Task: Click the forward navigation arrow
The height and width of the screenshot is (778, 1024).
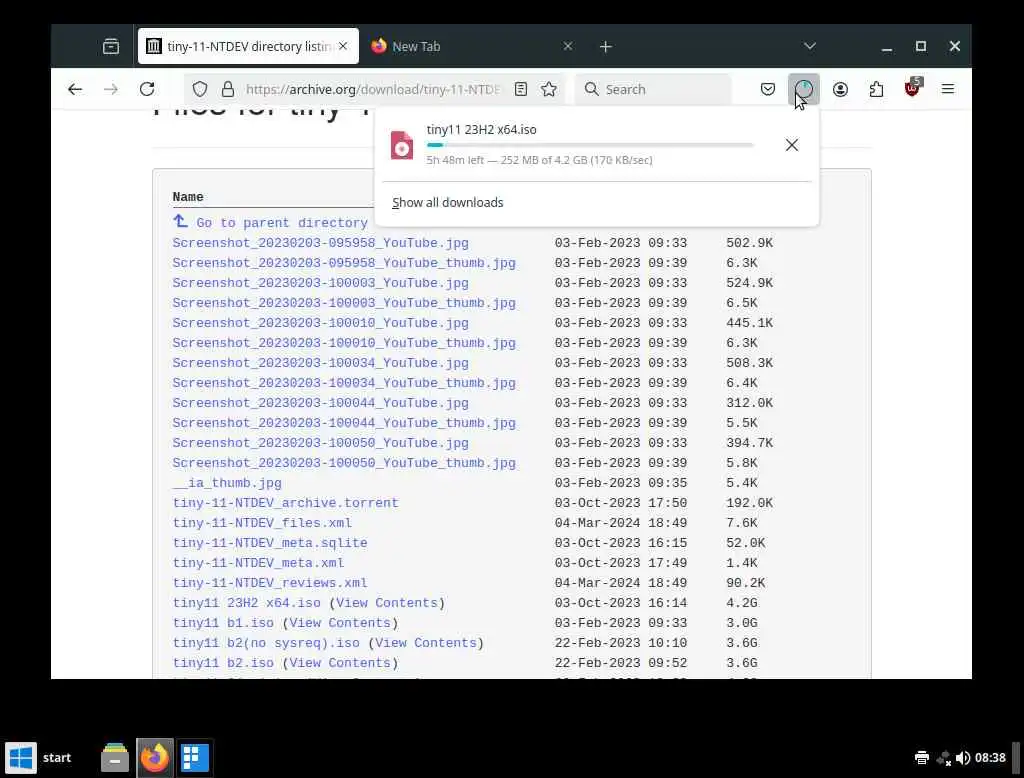Action: (111, 89)
